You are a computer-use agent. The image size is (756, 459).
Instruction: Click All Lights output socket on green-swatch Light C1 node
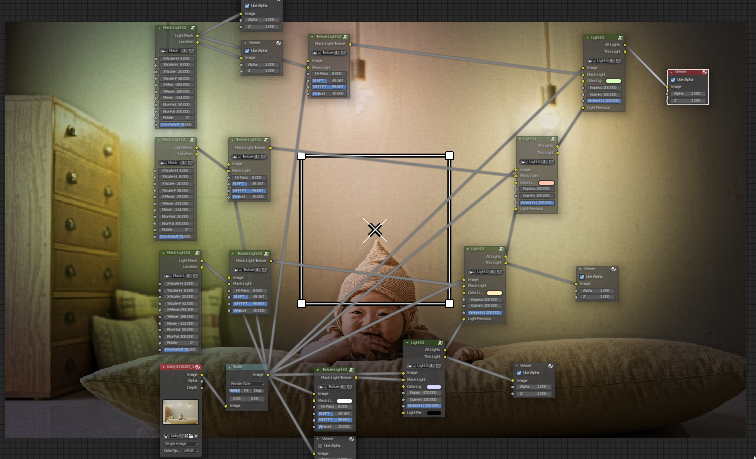[x=625, y=45]
